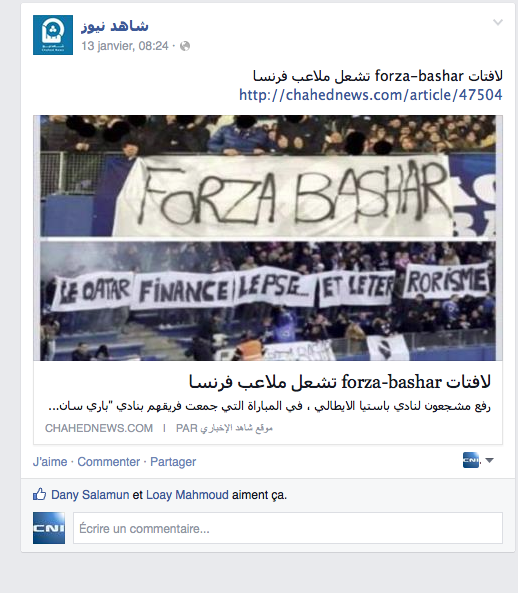Viewport: 518px width, 593px height.
Task: Click the CHAHEDNEWS.COM source label
Action: coord(99,428)
